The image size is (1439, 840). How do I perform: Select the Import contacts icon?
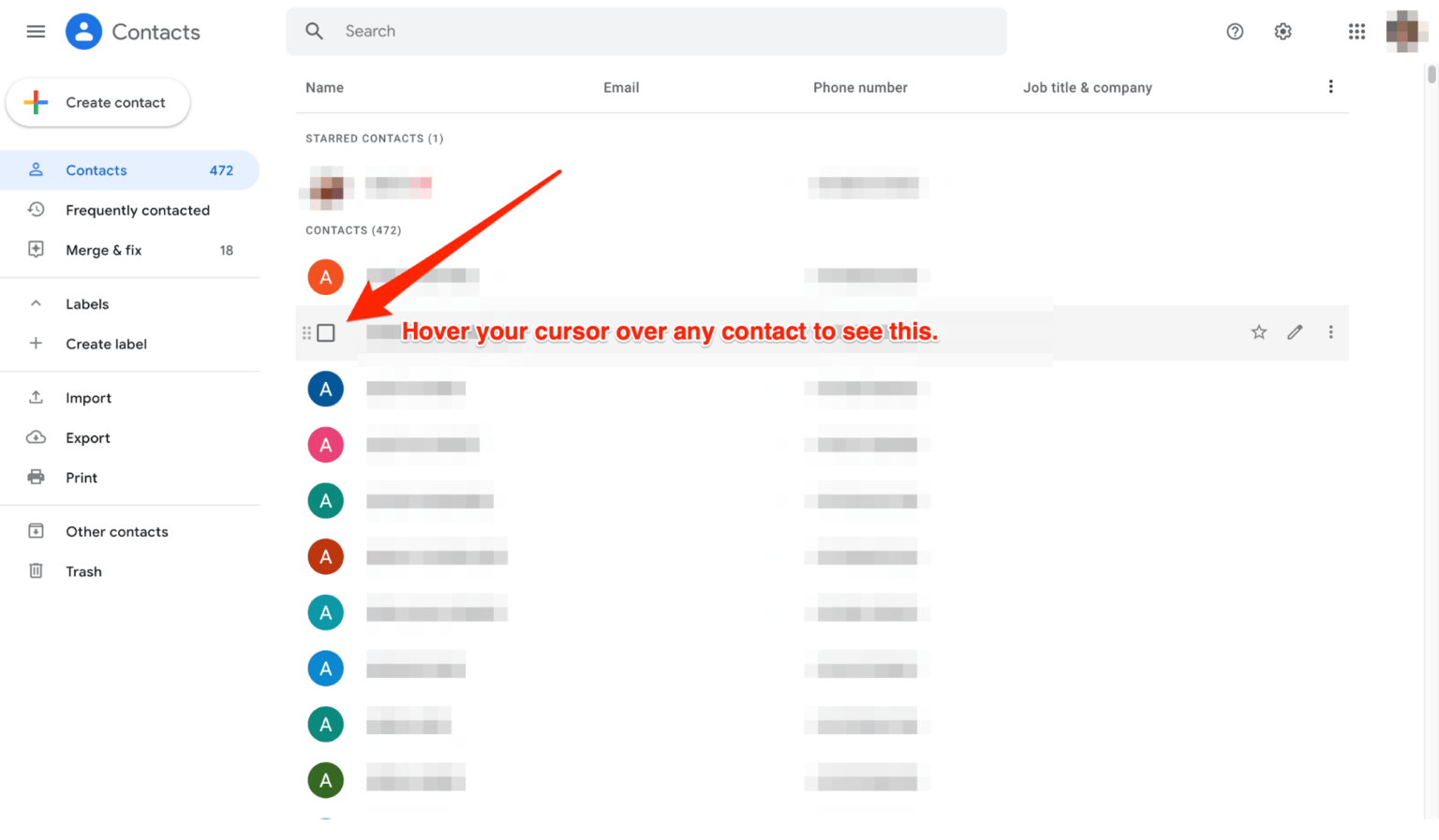(36, 397)
